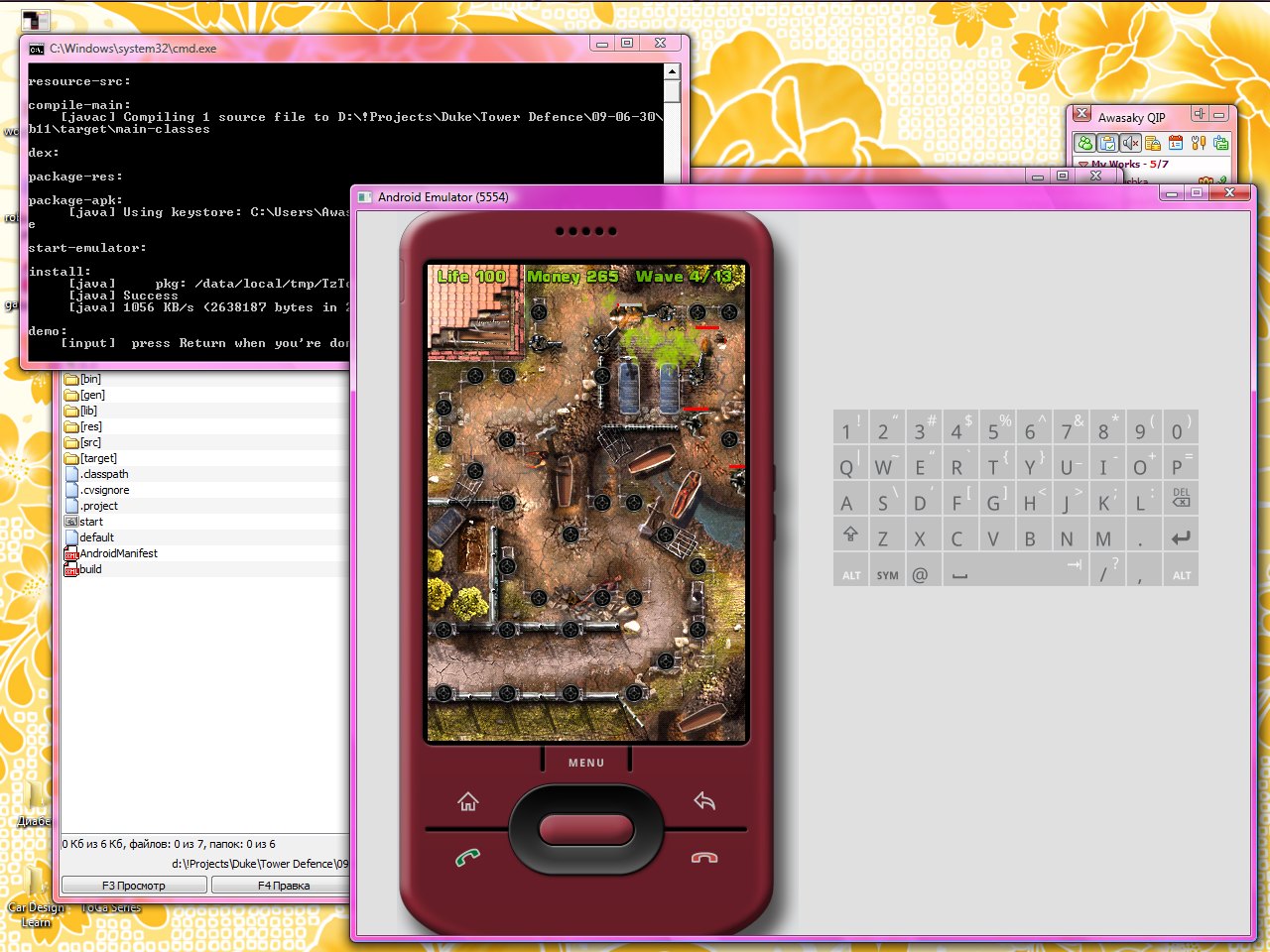
Task: Click the d:\!Projects\Duke path text
Action: click(x=260, y=864)
